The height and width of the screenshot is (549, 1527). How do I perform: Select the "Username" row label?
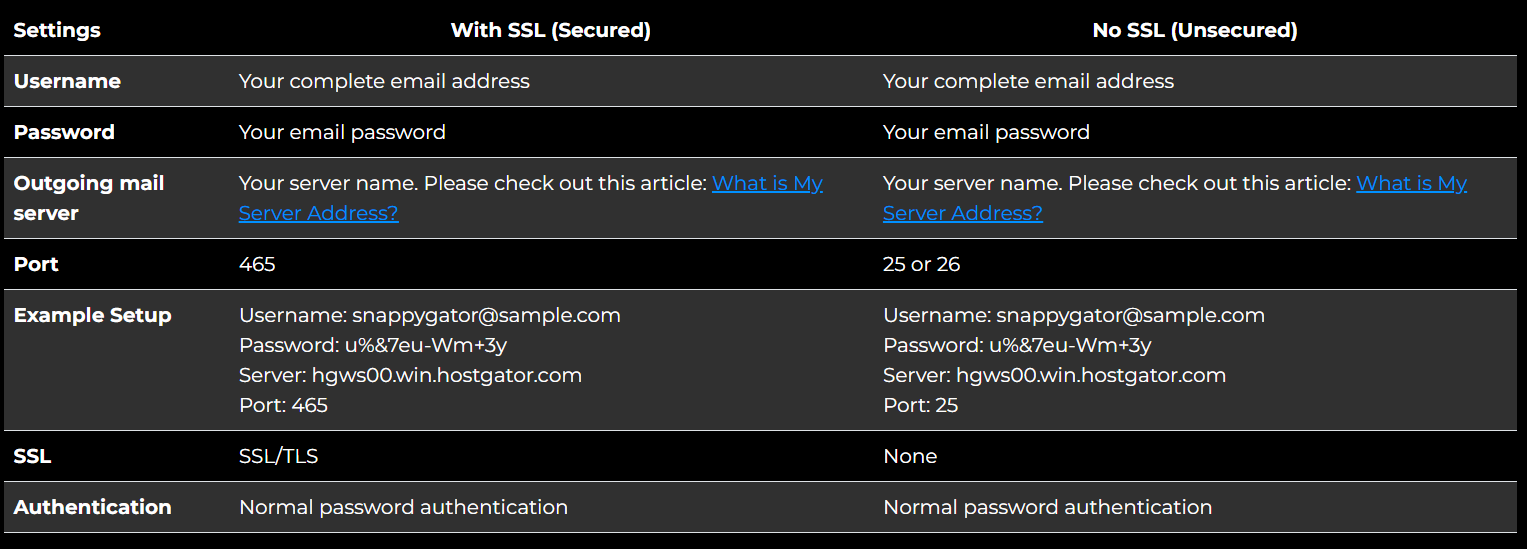pyautogui.click(x=67, y=81)
